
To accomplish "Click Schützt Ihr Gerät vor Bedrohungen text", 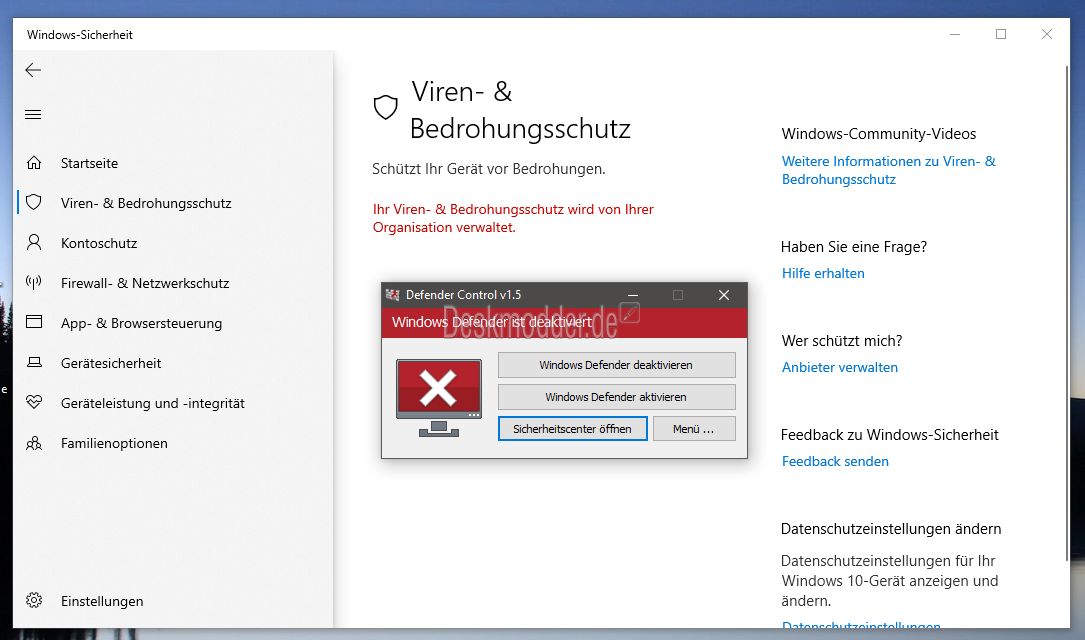I will (489, 169).
